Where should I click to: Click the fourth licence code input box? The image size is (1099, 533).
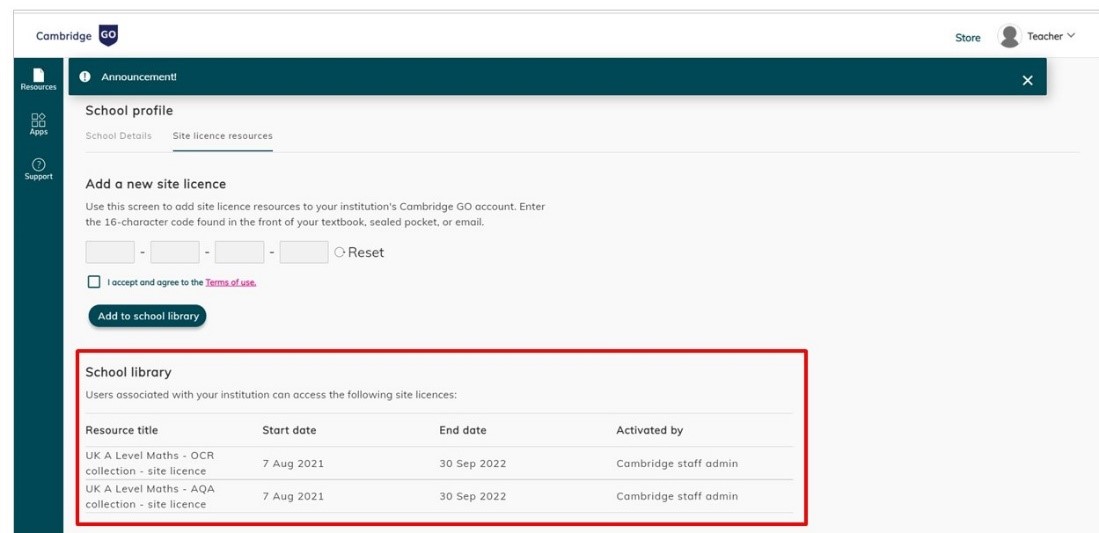coord(304,252)
